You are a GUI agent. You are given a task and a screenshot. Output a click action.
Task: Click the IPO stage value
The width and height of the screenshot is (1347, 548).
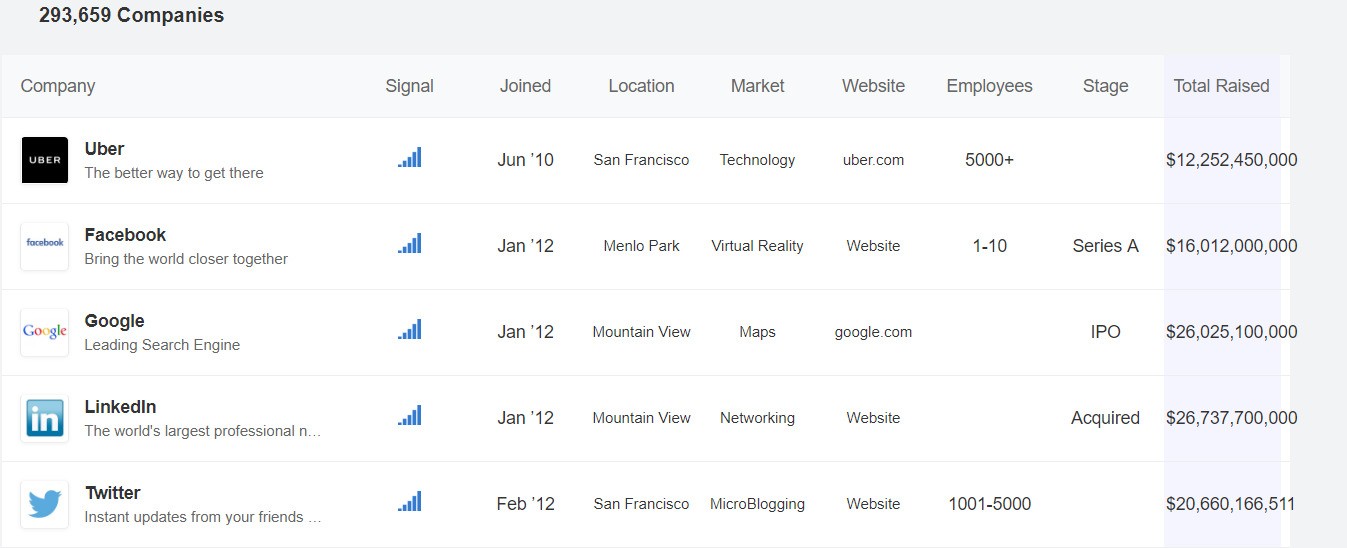click(x=1106, y=332)
